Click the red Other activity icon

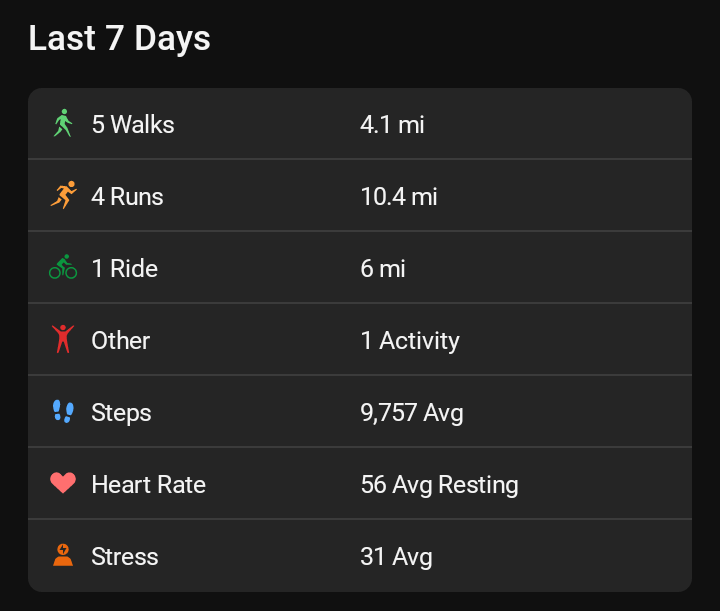coord(63,340)
